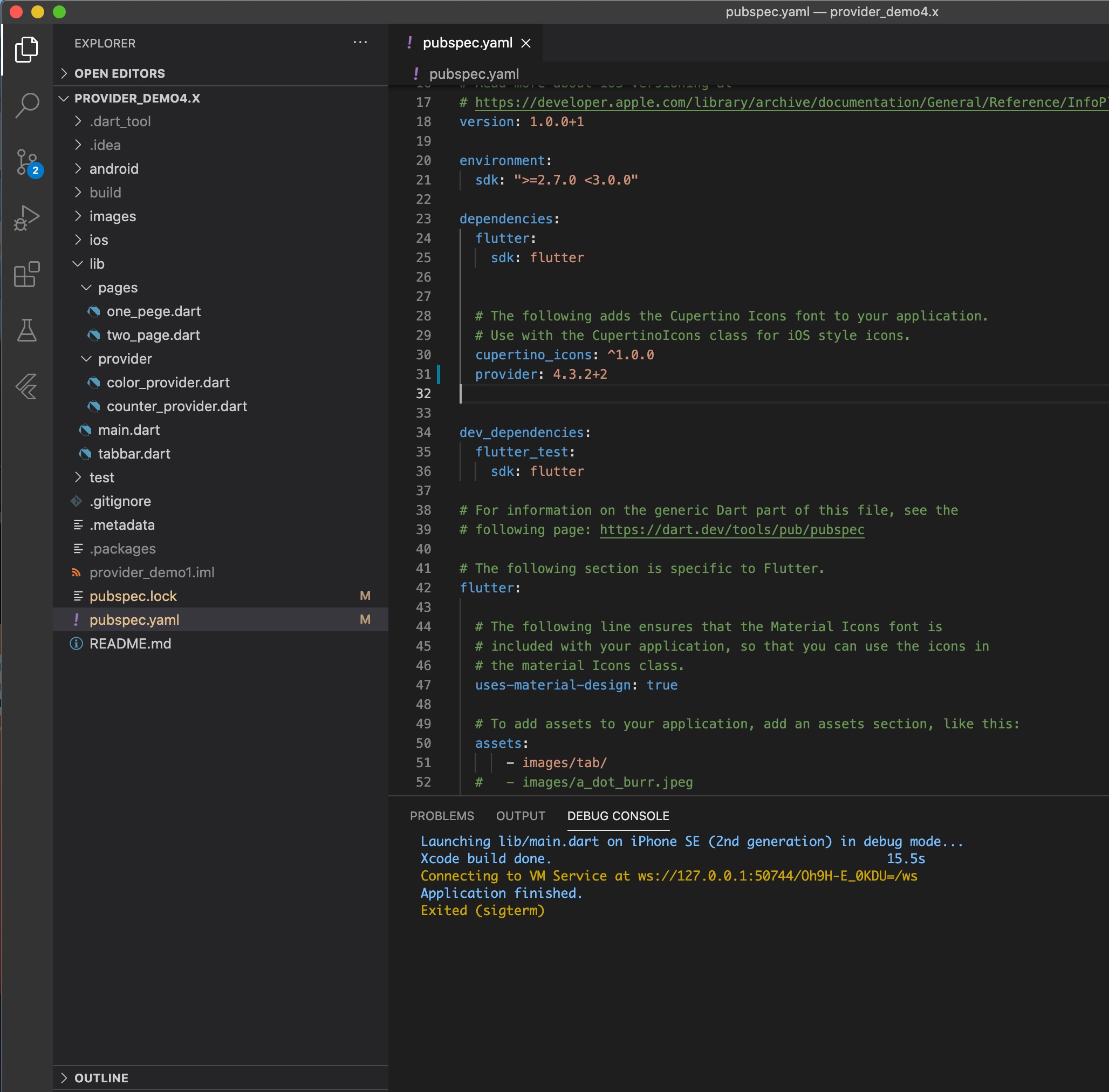Screen dimensions: 1109x1092
Task: Open Explorer more actions ellipsis menu
Action: click(360, 43)
